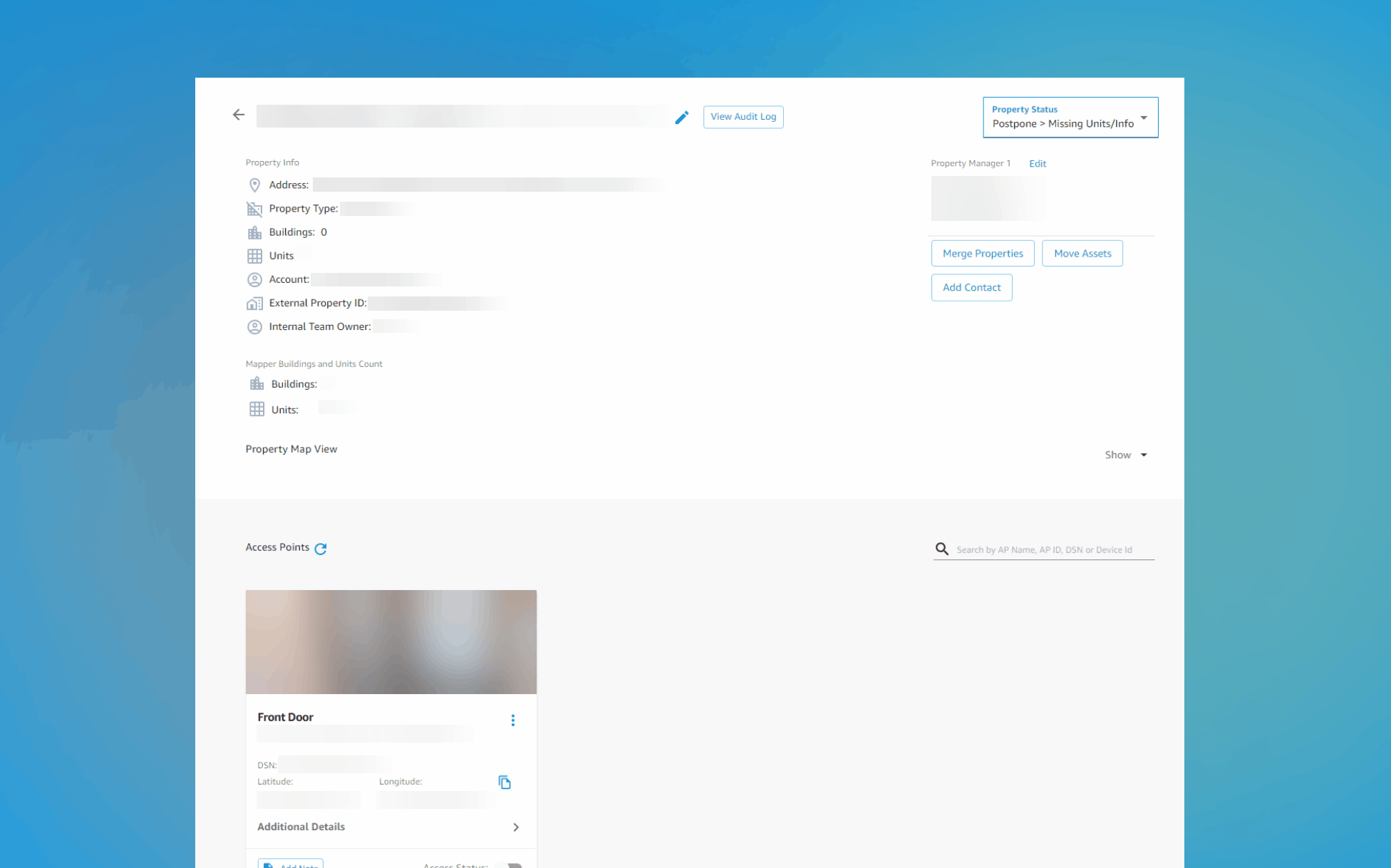Refresh the Access Points list
Viewport: 1391px width, 868px height.
(x=321, y=548)
